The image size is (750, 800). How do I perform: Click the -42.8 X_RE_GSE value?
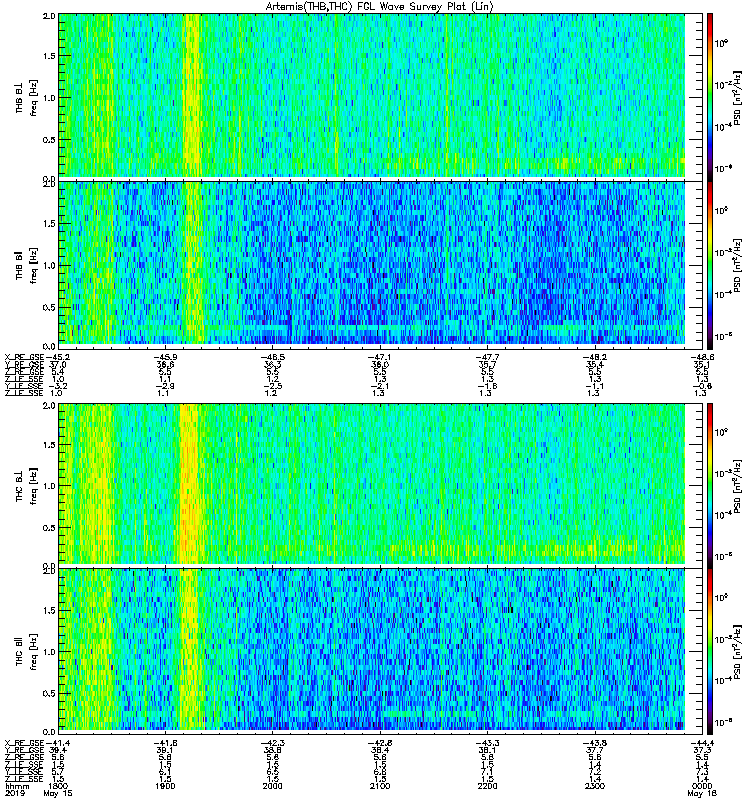[x=380, y=743]
